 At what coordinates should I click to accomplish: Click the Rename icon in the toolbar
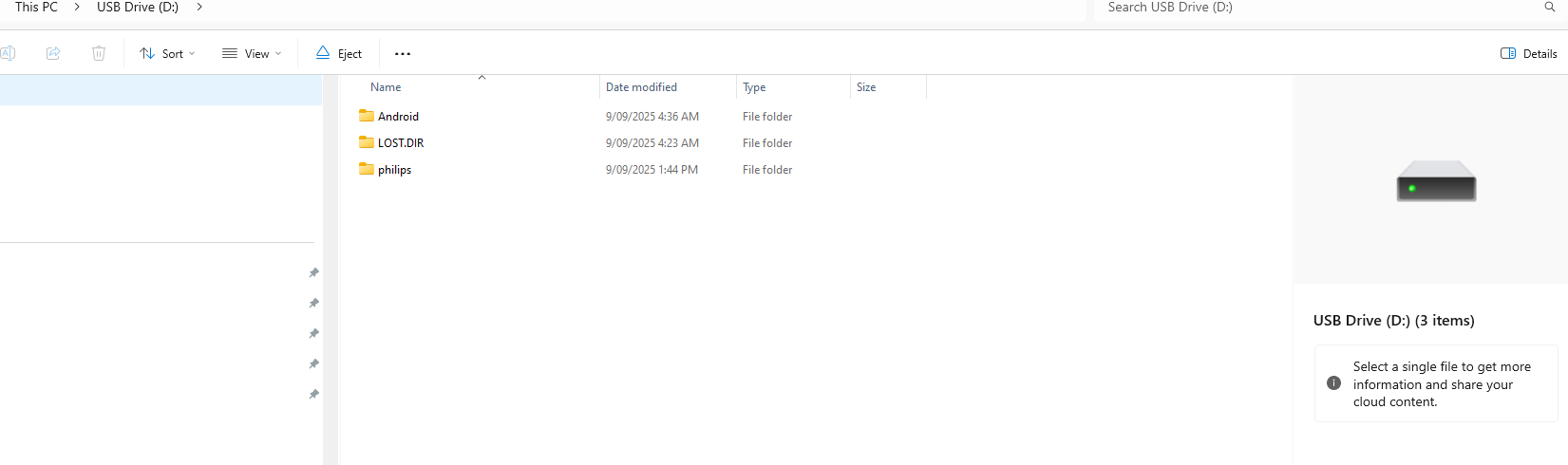pos(8,53)
